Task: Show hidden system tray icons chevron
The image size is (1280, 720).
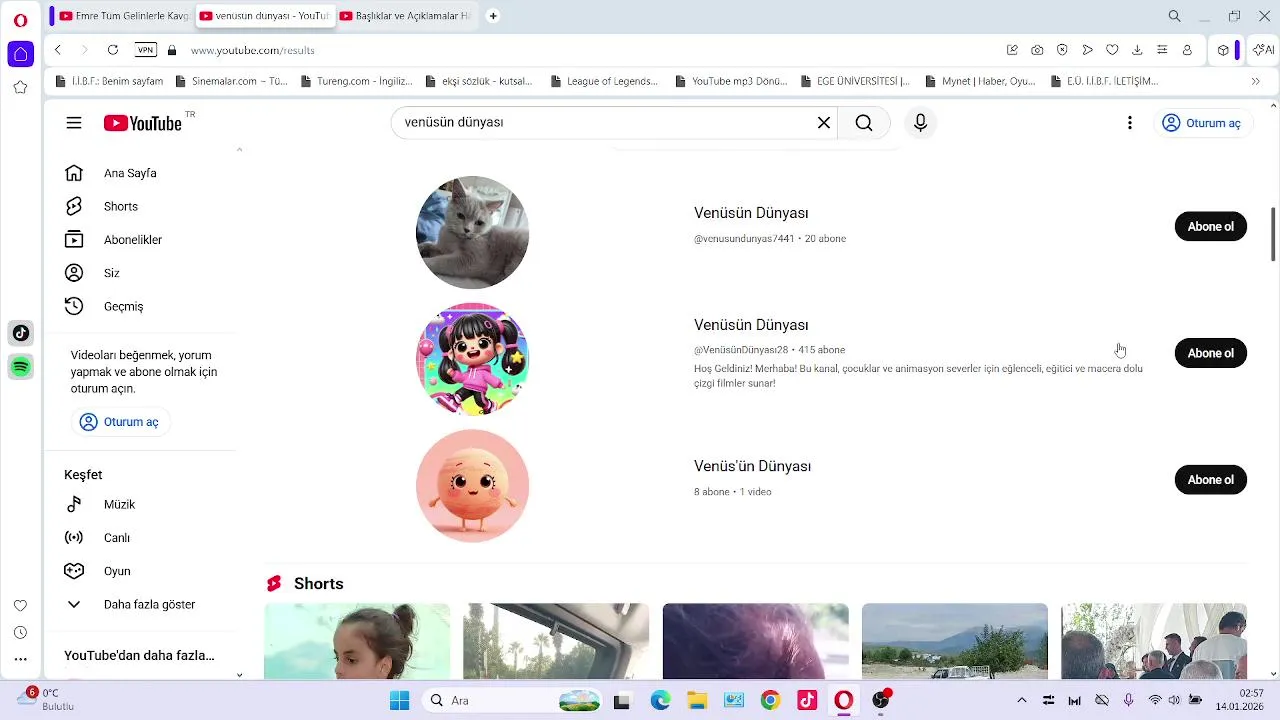Action: pos(1021,701)
